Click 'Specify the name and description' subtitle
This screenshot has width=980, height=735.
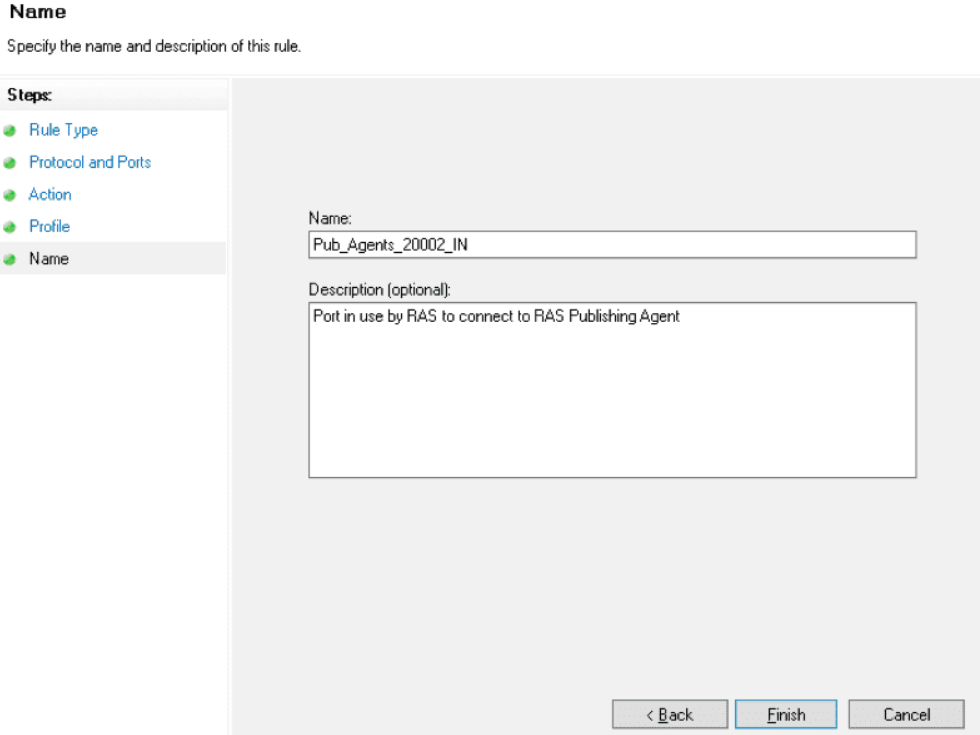(x=154, y=46)
